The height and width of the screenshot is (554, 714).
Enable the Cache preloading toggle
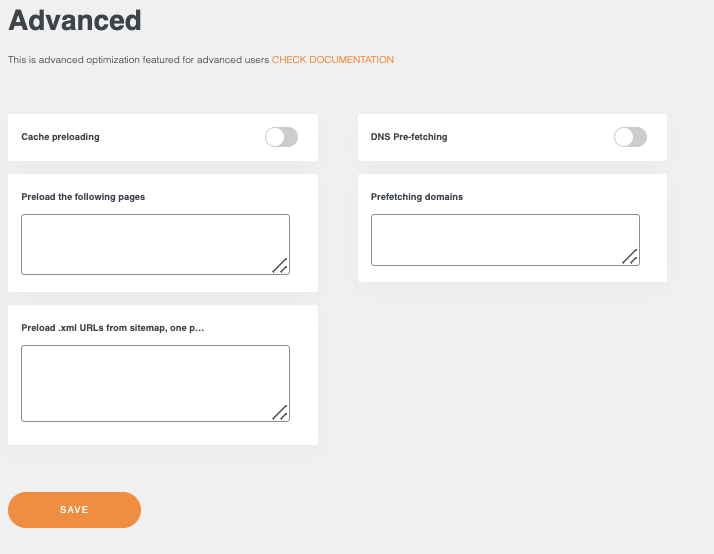281,137
